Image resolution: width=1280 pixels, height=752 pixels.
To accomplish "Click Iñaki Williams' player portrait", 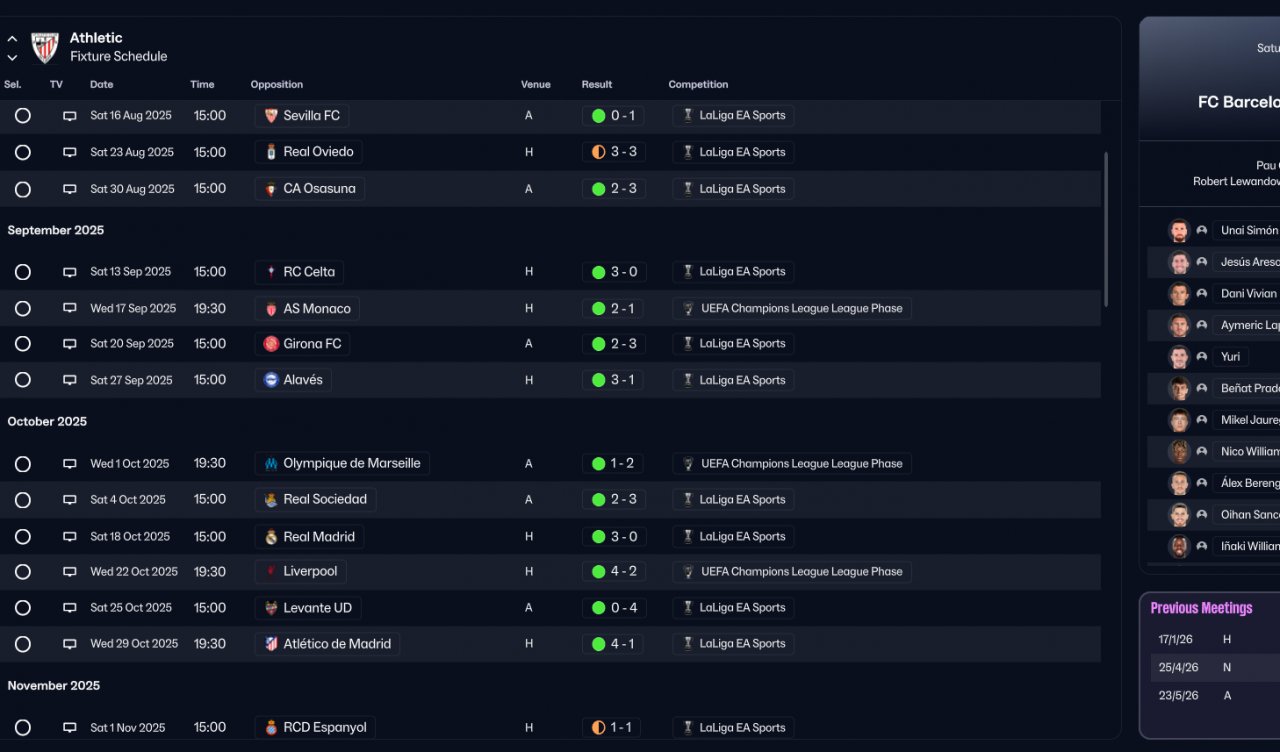I will point(1180,547).
